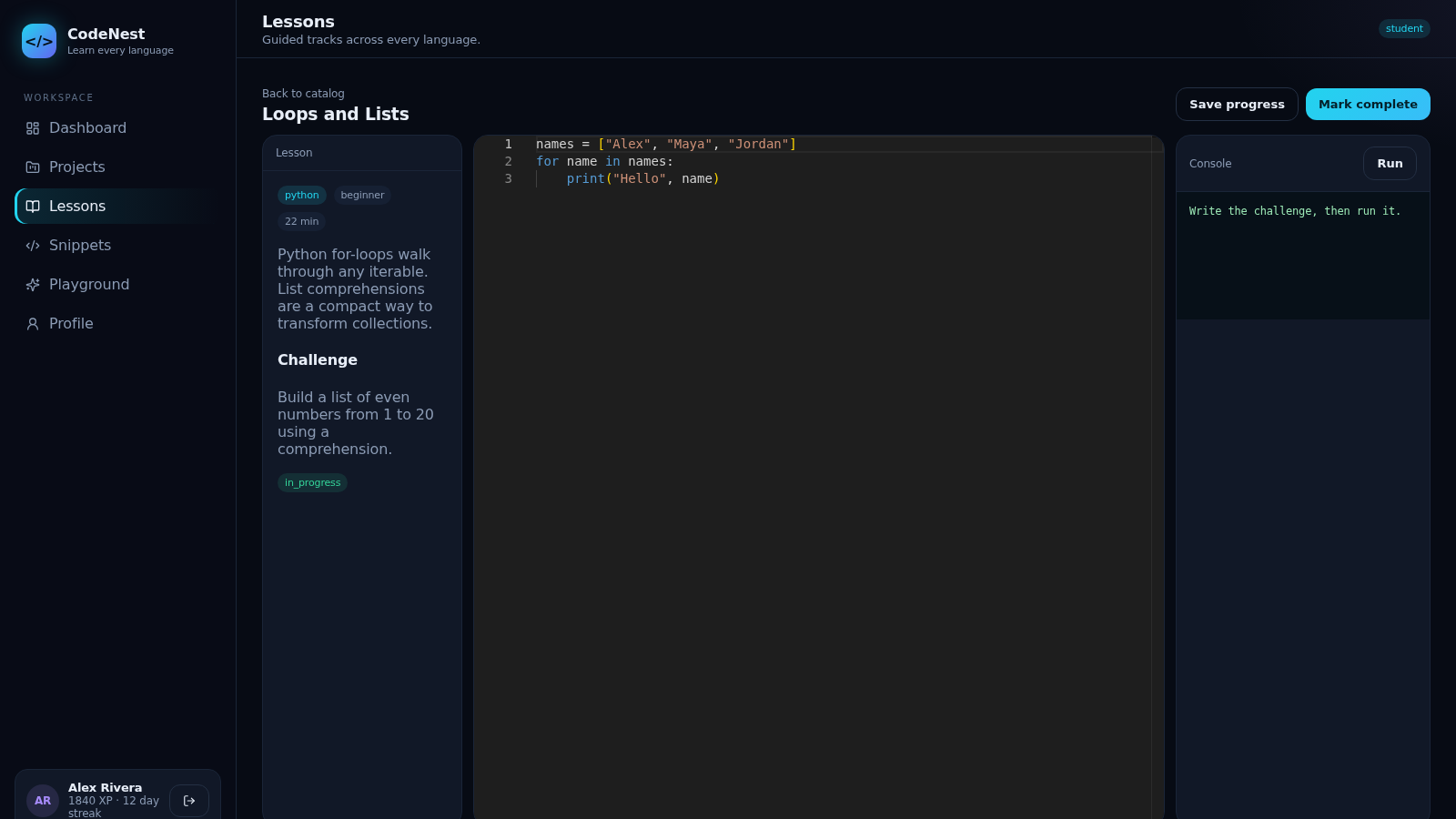Image resolution: width=1456 pixels, height=819 pixels.
Task: Click the beginner level badge
Action: (362, 196)
